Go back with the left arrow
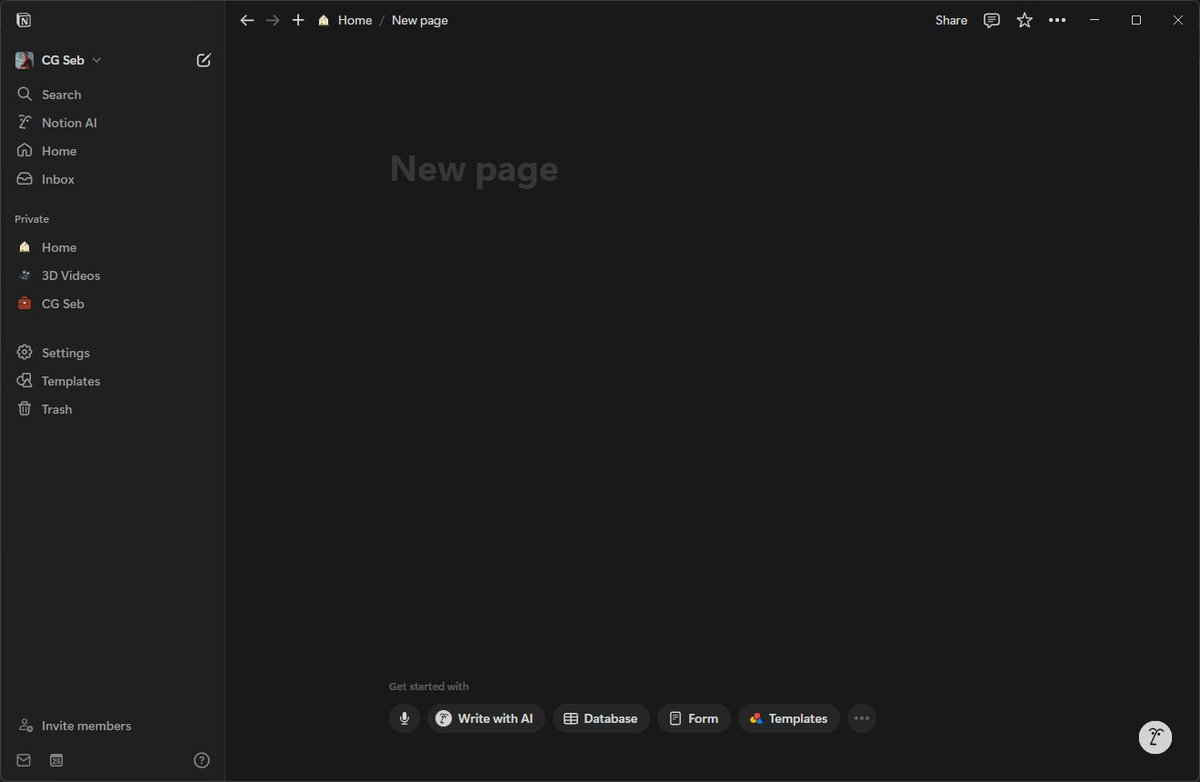Viewport: 1200px width, 782px height. coord(247,20)
